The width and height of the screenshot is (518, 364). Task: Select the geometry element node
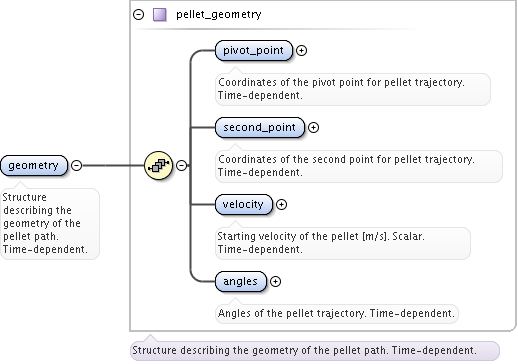34,165
